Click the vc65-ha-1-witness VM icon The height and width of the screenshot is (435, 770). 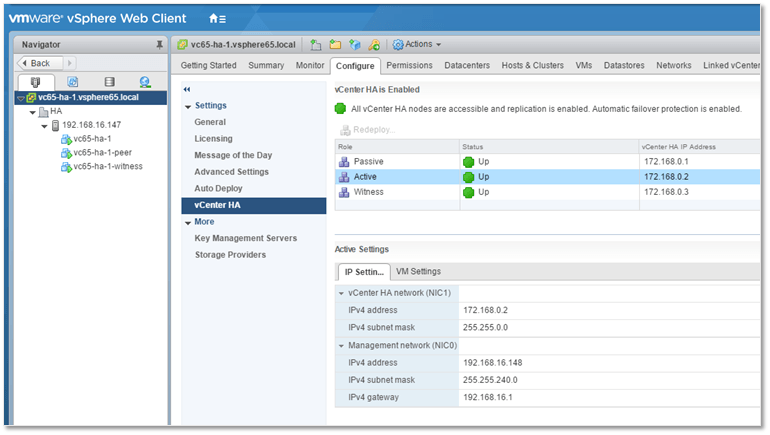[x=66, y=167]
